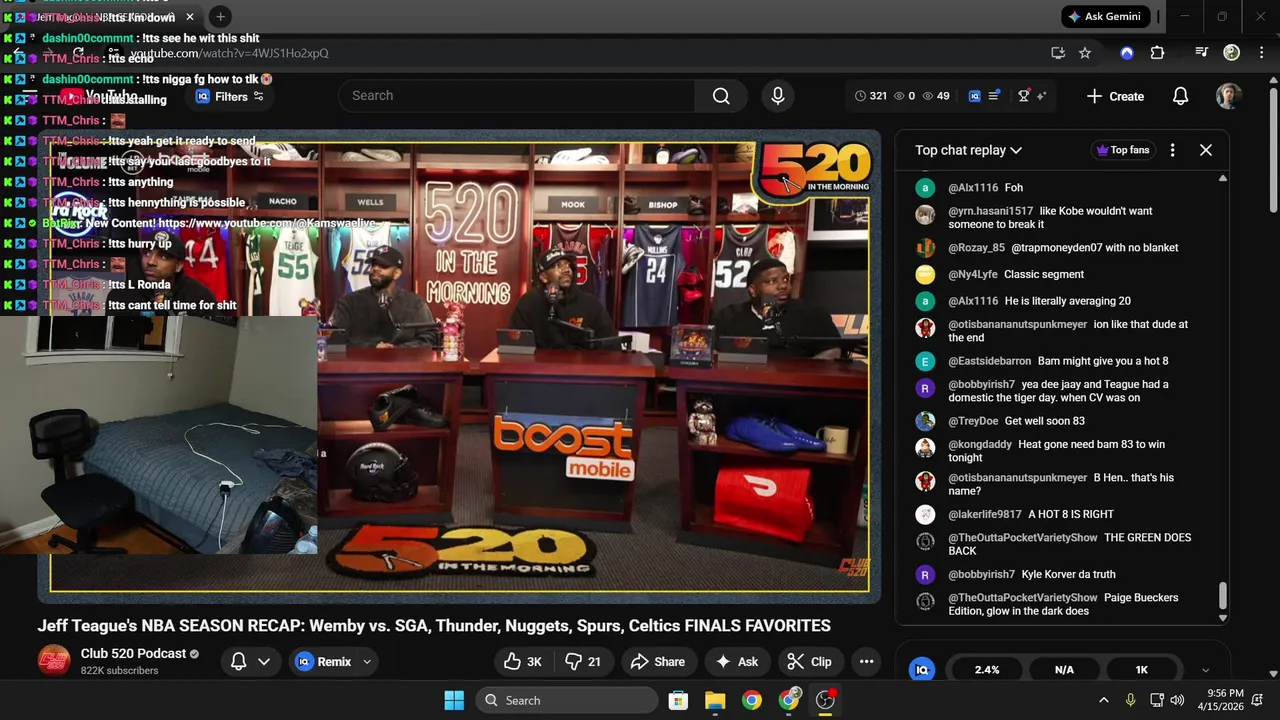Open chat replay three-dot options
The width and height of the screenshot is (1280, 720).
(1172, 150)
